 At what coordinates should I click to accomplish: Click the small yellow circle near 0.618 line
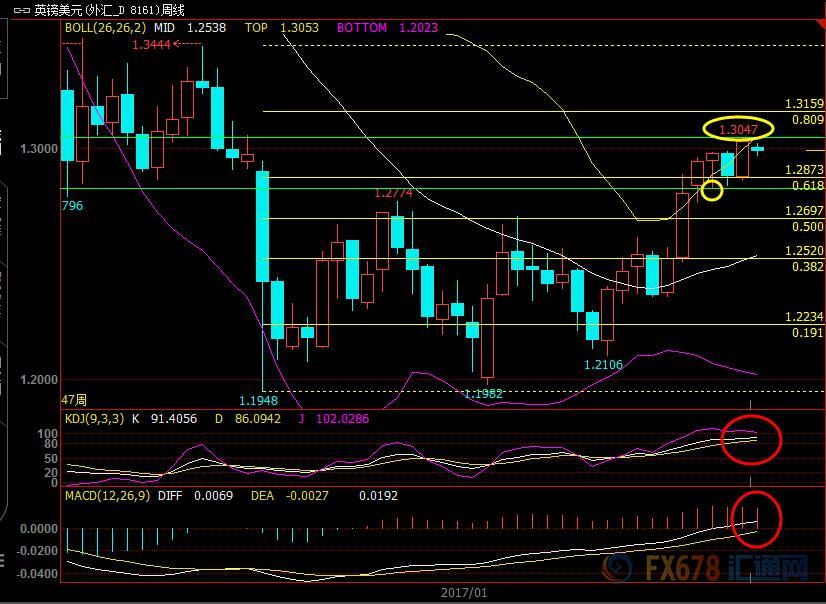click(x=712, y=190)
